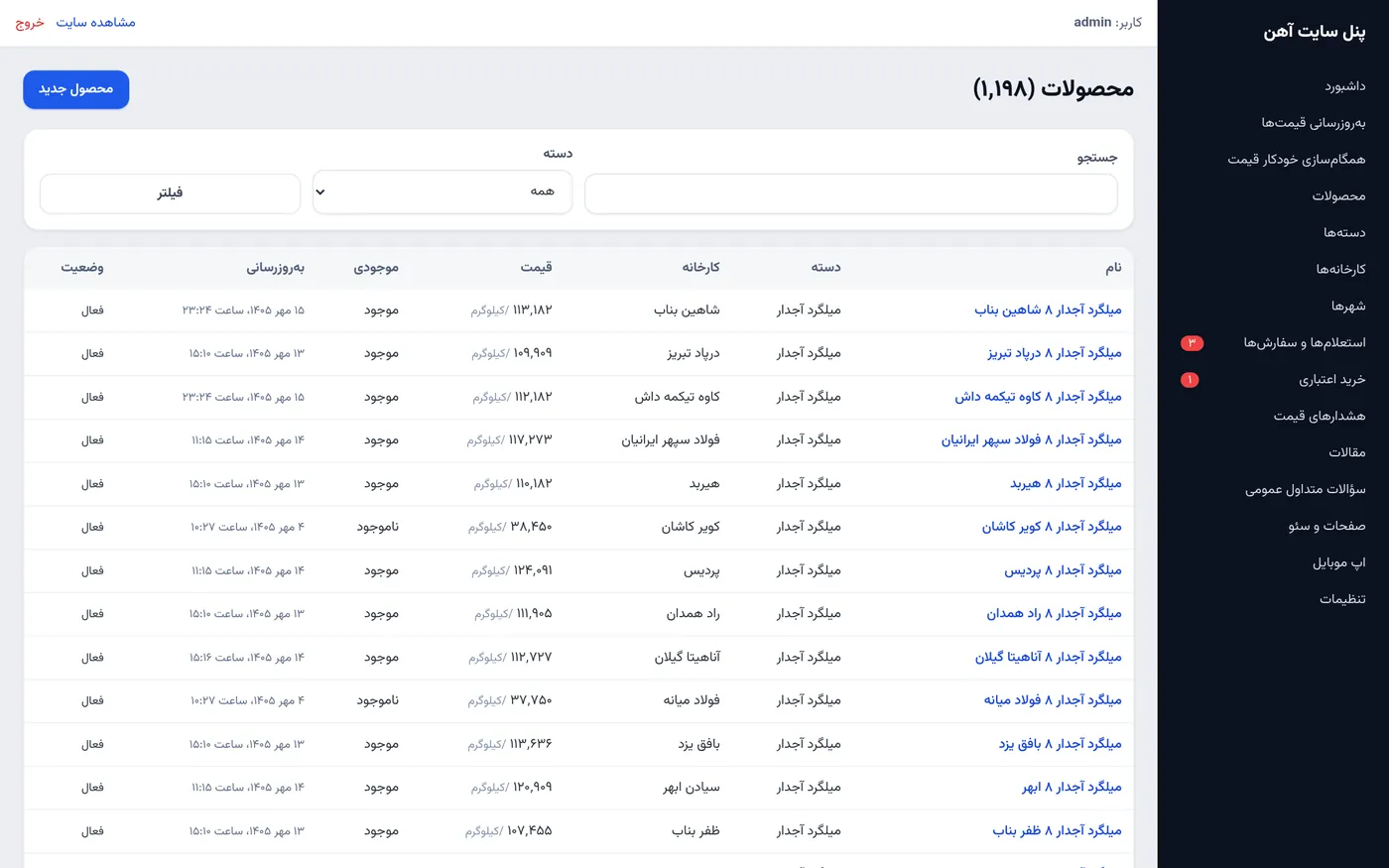This screenshot has height=868, width=1389.
Task: Click the مشاهده سایت link
Action: tap(95, 23)
